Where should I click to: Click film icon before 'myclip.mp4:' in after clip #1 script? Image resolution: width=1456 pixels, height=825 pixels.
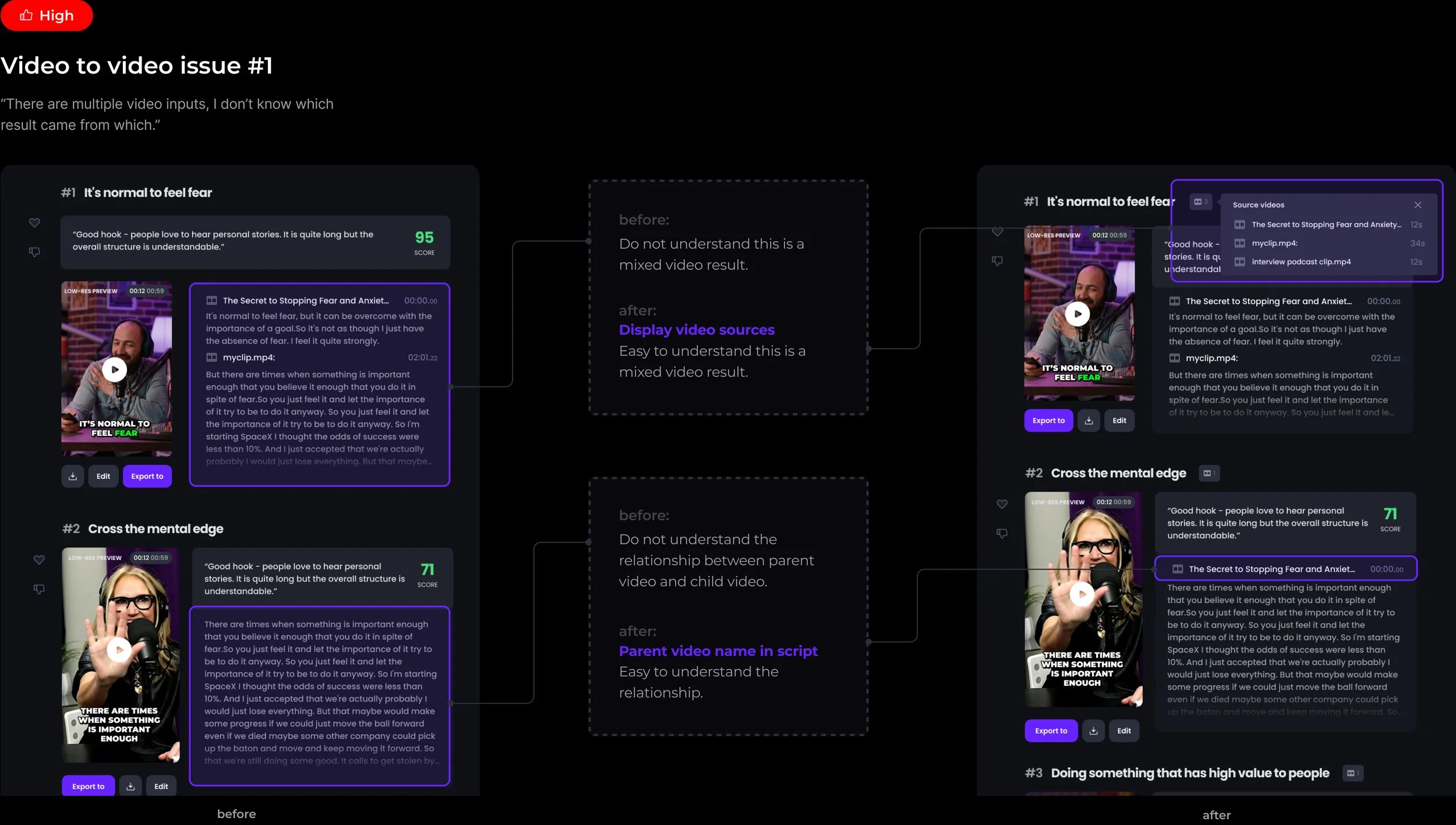(1175, 358)
